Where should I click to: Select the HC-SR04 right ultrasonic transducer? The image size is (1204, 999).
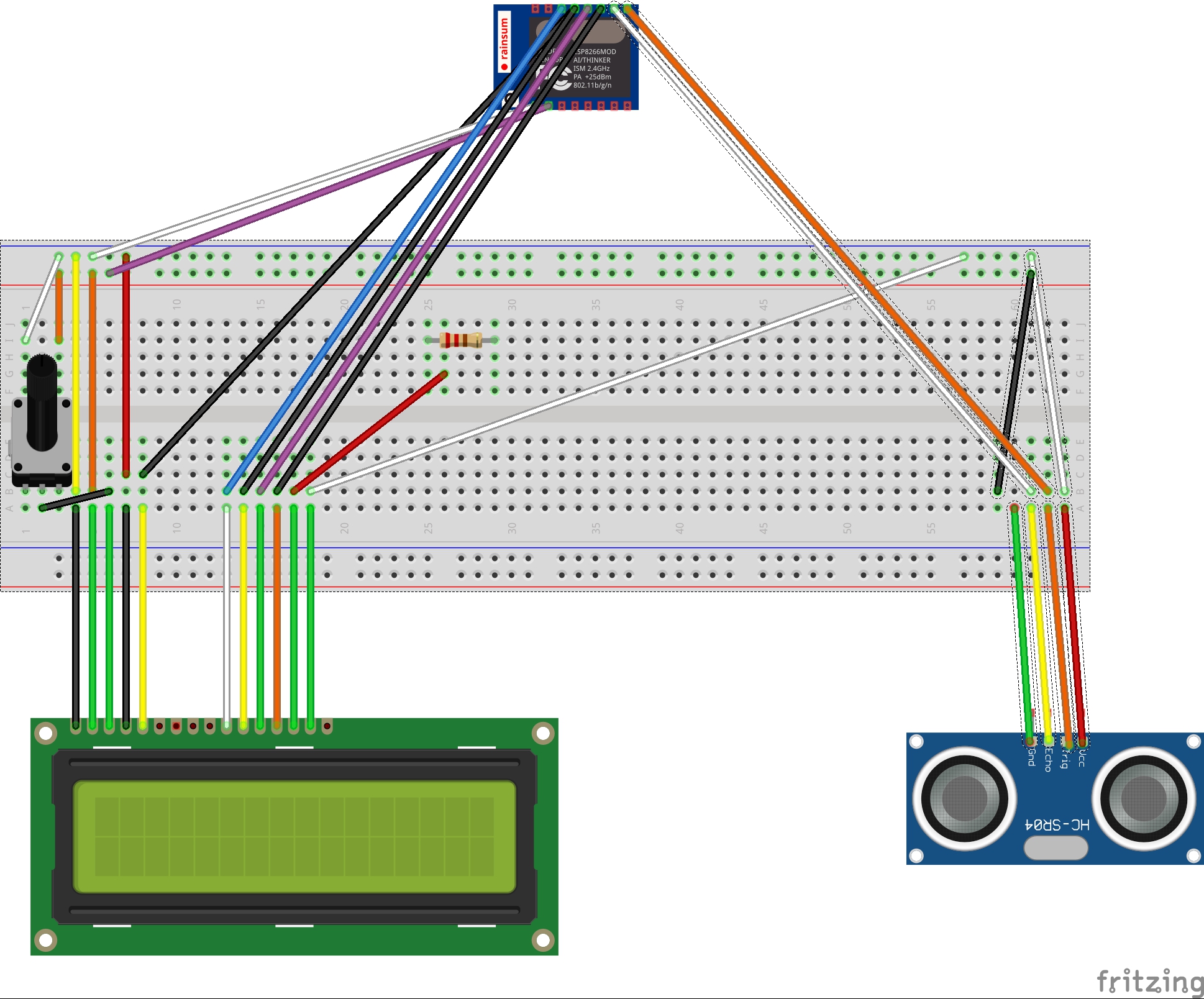[x=1144, y=798]
